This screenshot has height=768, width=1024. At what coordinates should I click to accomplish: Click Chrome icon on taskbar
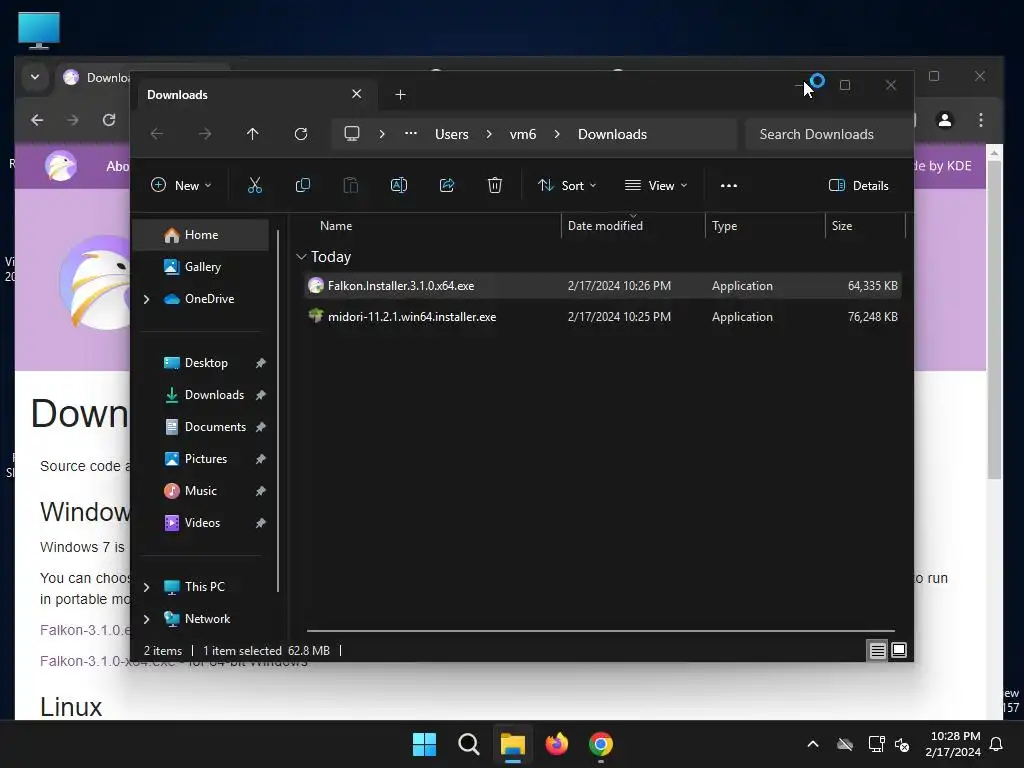tap(601, 744)
